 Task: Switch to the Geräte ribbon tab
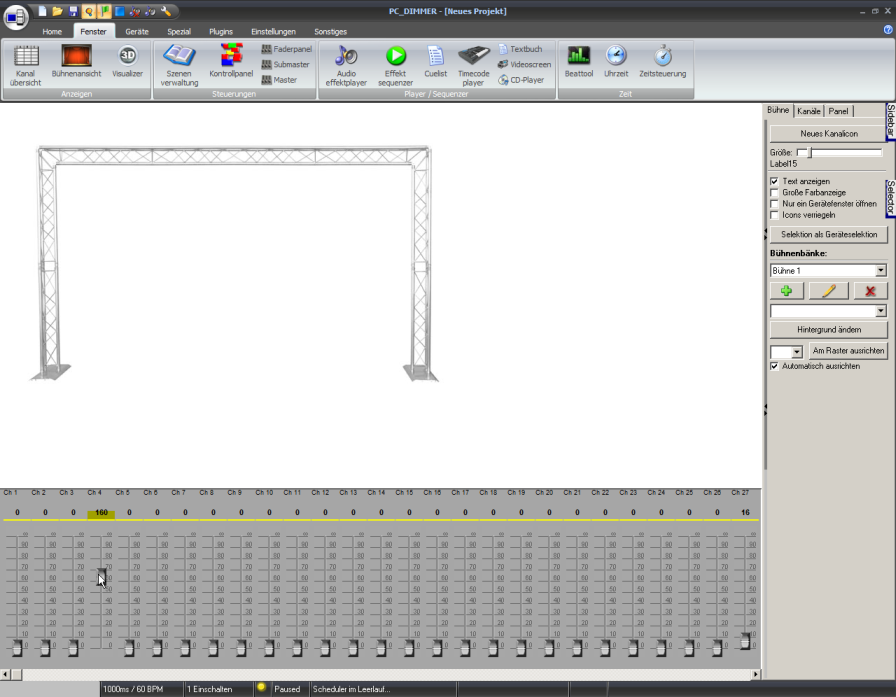(x=137, y=31)
